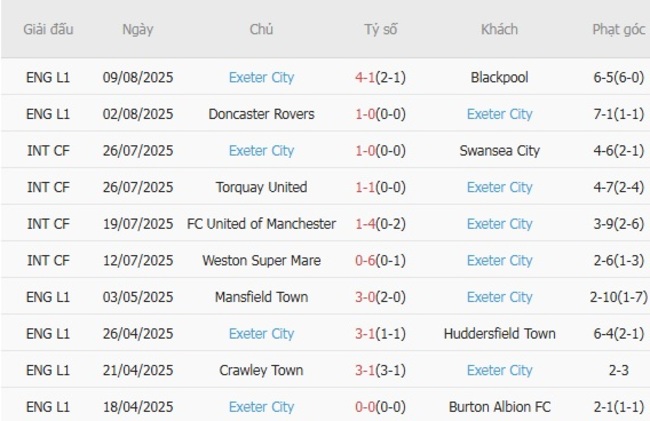Viewport: 650px width, 421px height.
Task: Open the Mansfield Town team link
Action: pos(261,297)
